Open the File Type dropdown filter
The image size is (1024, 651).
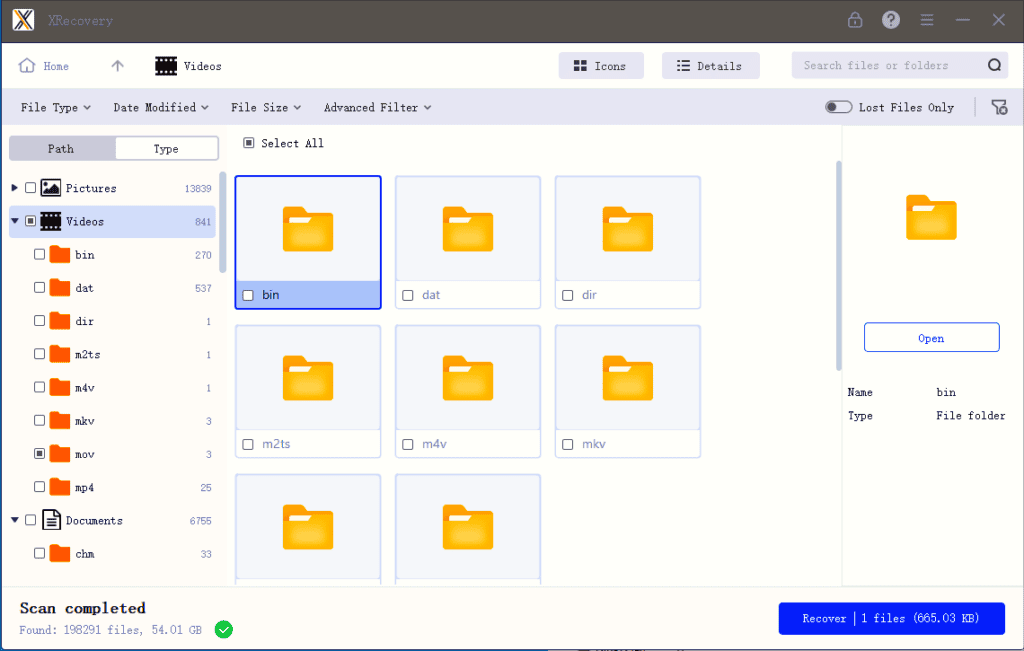56,107
